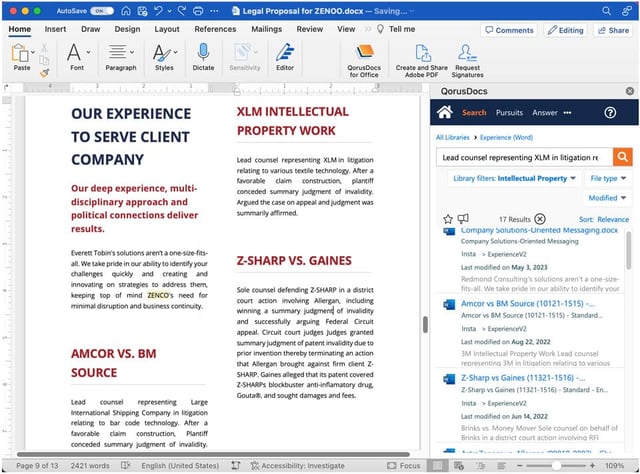Clear results with the circled X
The image size is (640, 474).
(x=540, y=219)
